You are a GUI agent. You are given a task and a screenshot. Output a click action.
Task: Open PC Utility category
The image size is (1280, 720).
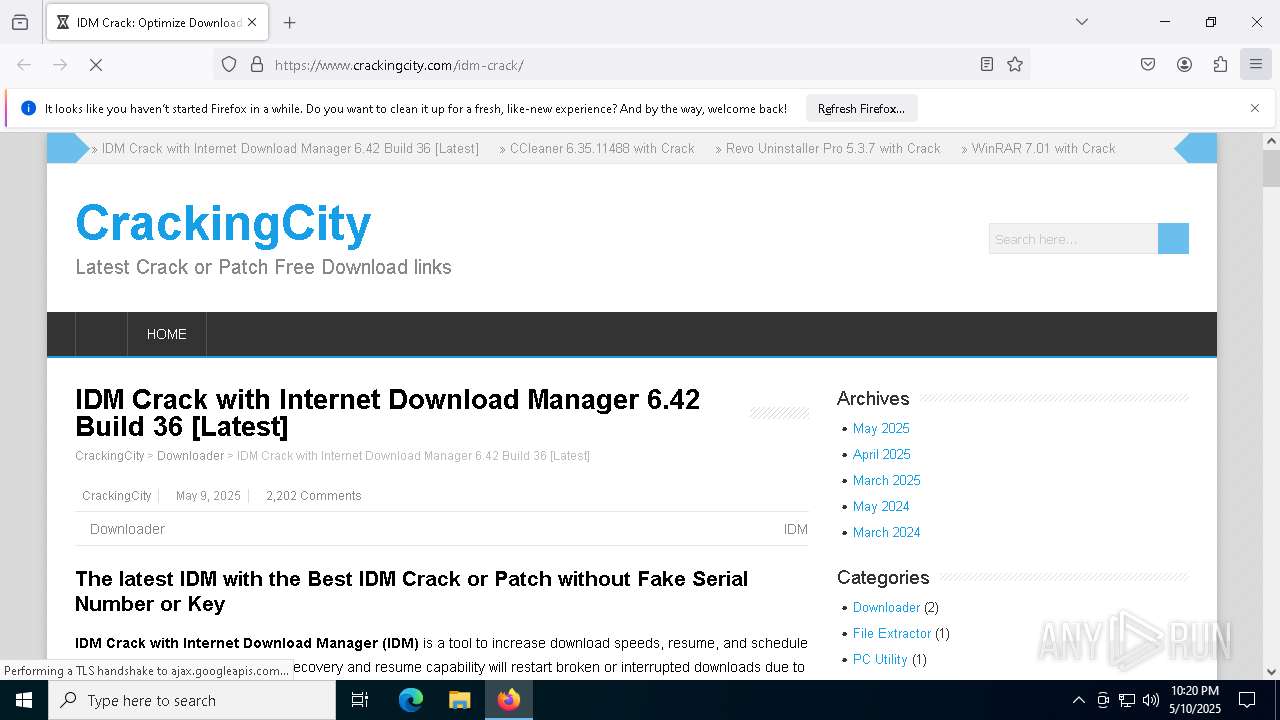click(880, 659)
